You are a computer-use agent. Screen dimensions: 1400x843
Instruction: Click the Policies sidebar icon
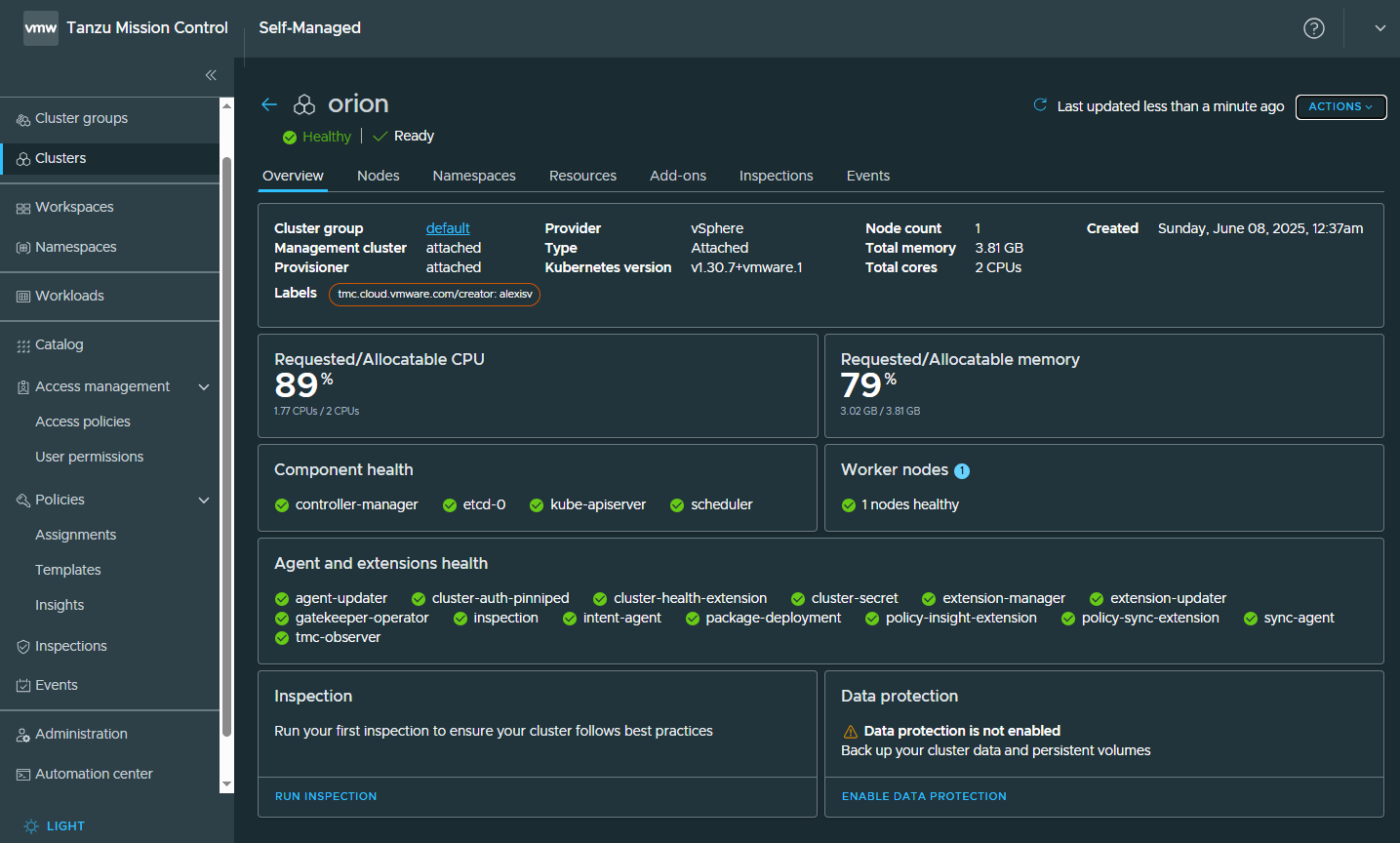point(23,501)
